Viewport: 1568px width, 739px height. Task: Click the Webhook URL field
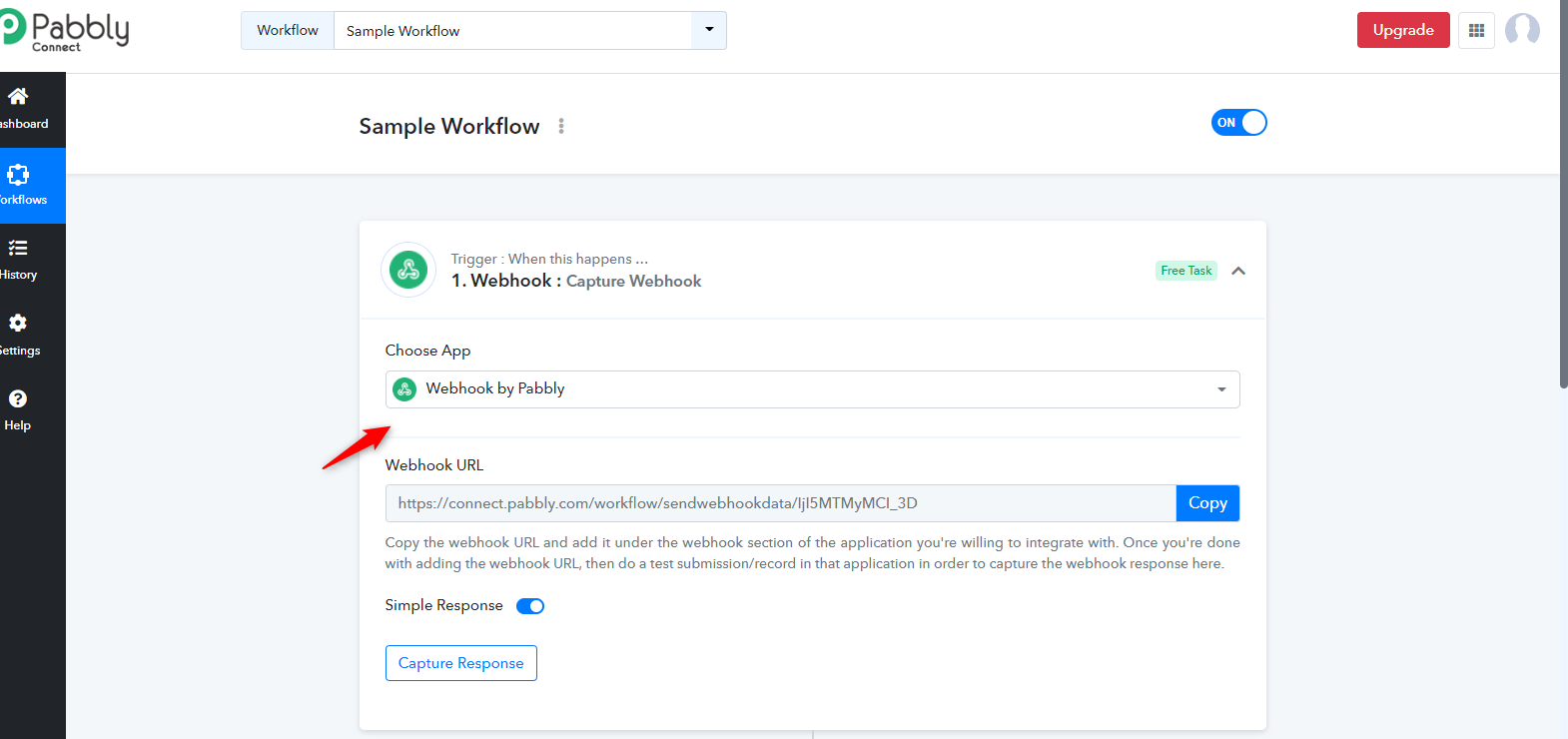781,503
